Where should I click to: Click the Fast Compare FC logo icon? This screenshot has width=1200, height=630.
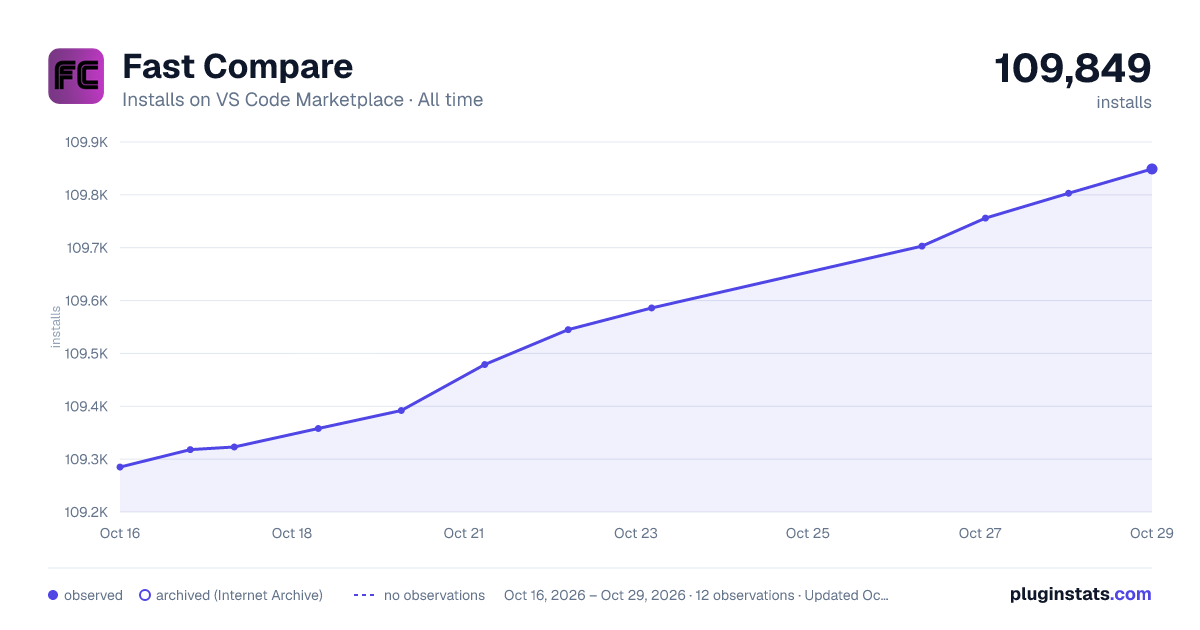76,76
